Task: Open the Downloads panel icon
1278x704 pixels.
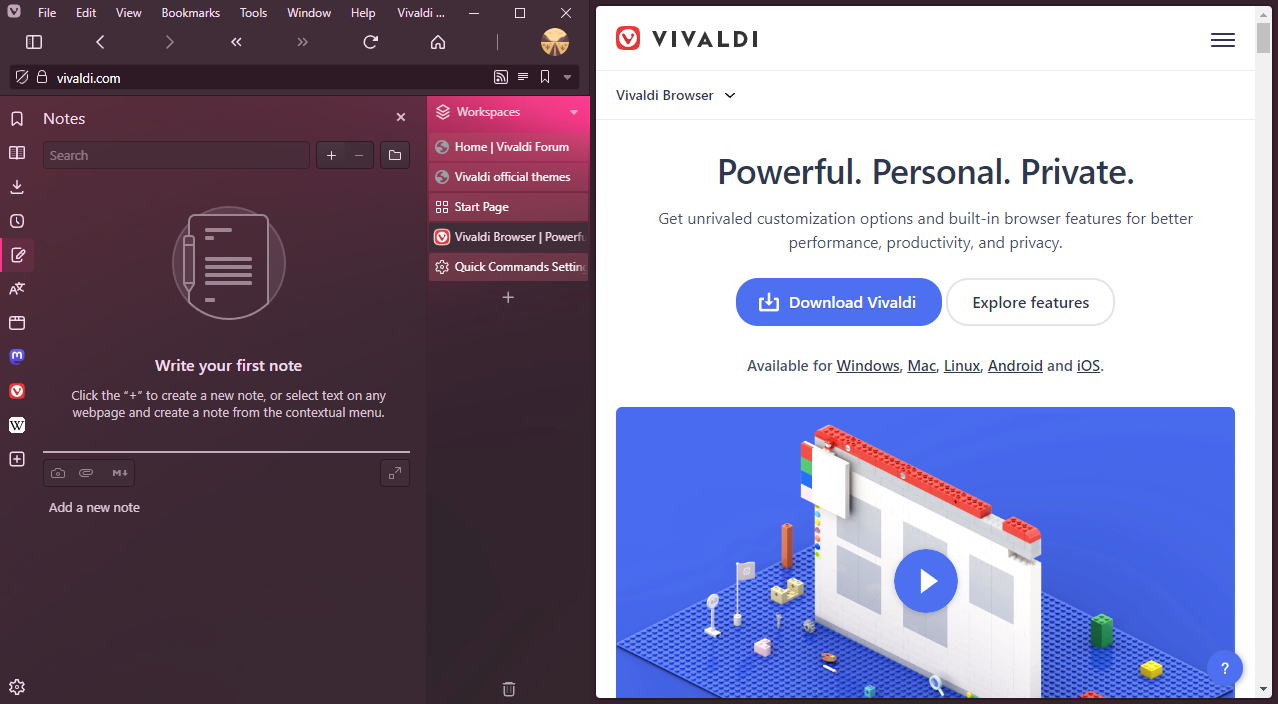Action: coord(17,187)
